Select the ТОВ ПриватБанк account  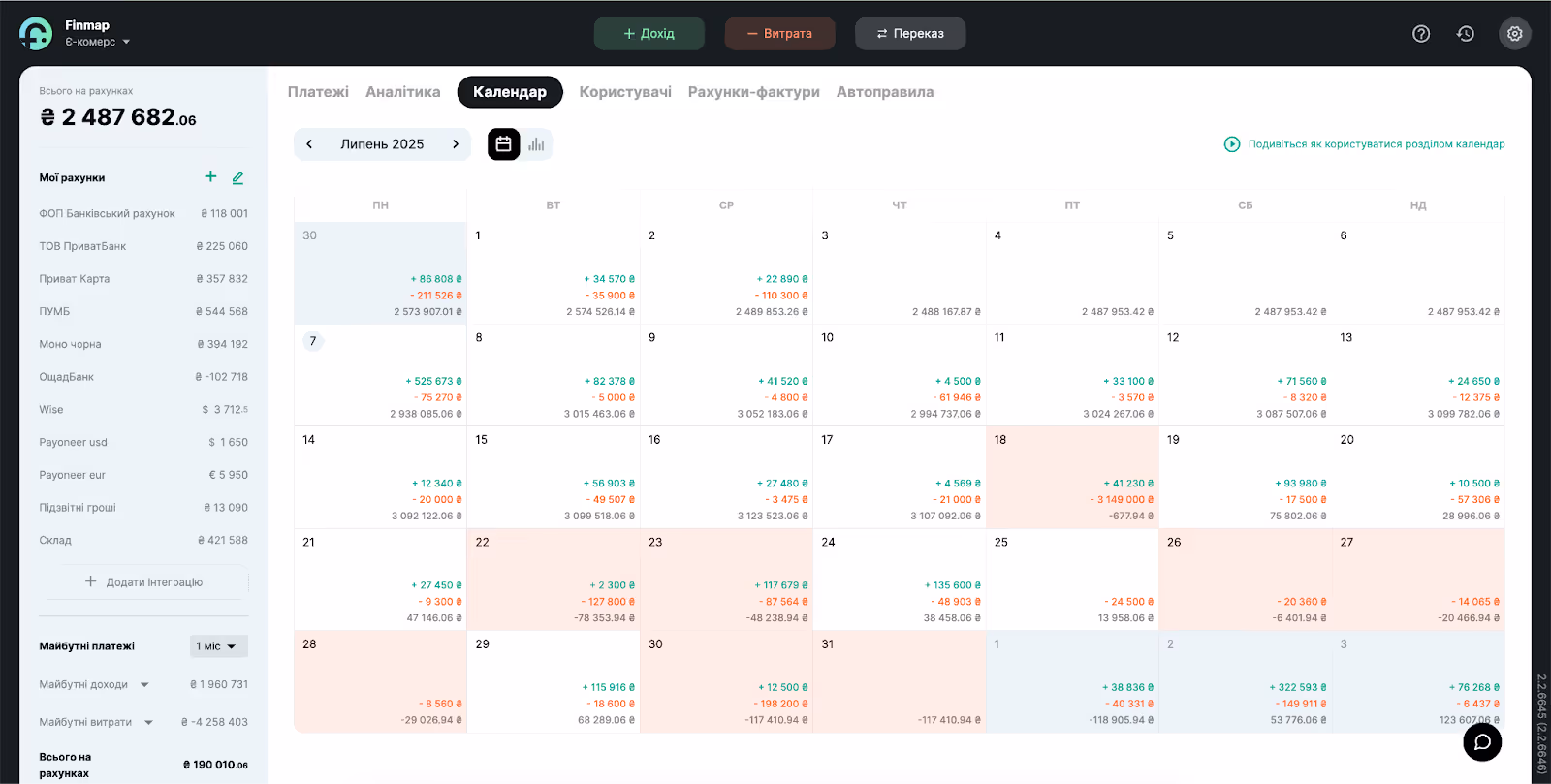pos(143,246)
